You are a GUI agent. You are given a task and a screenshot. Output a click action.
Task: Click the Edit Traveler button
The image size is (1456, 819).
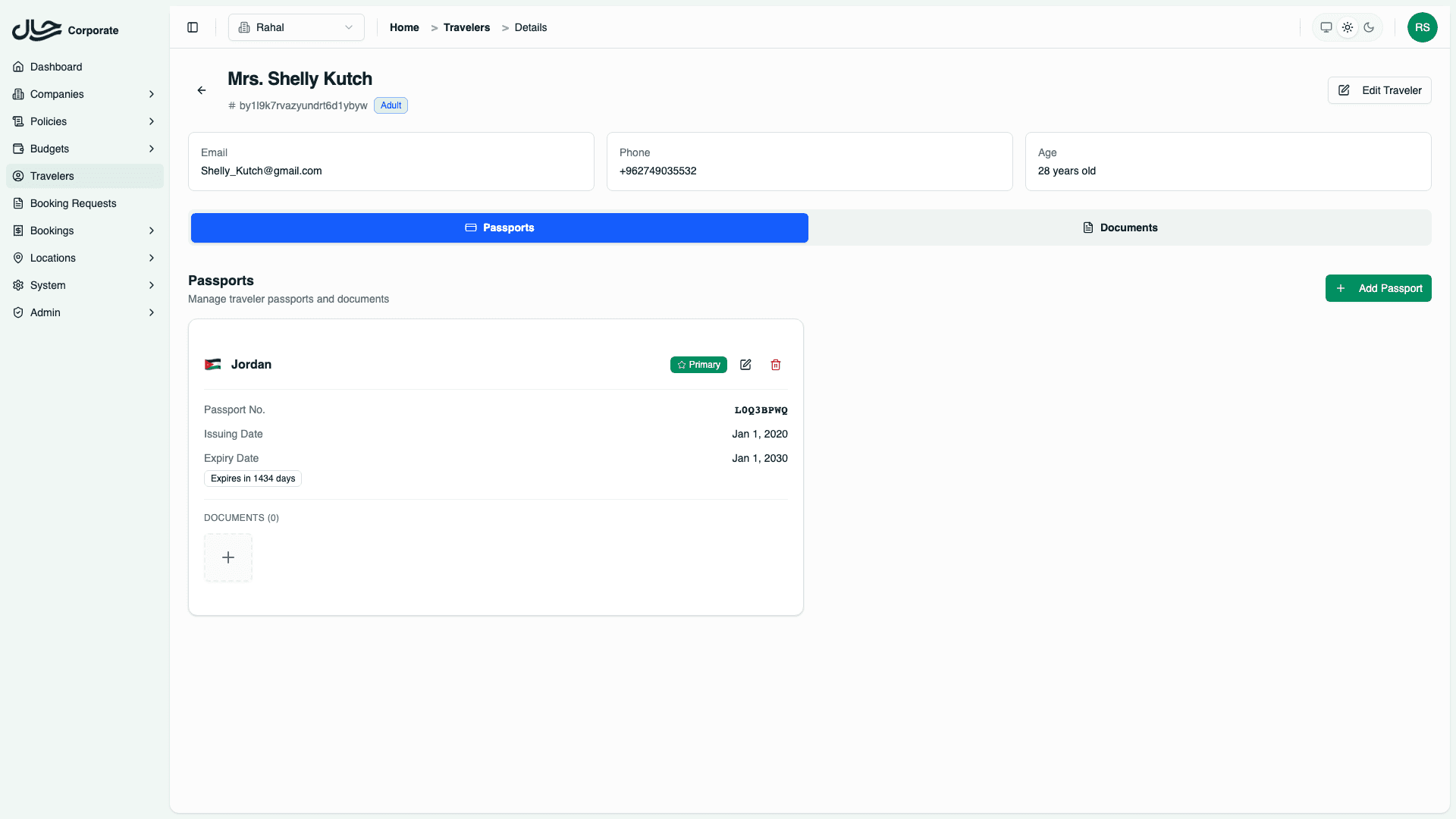pyautogui.click(x=1379, y=90)
